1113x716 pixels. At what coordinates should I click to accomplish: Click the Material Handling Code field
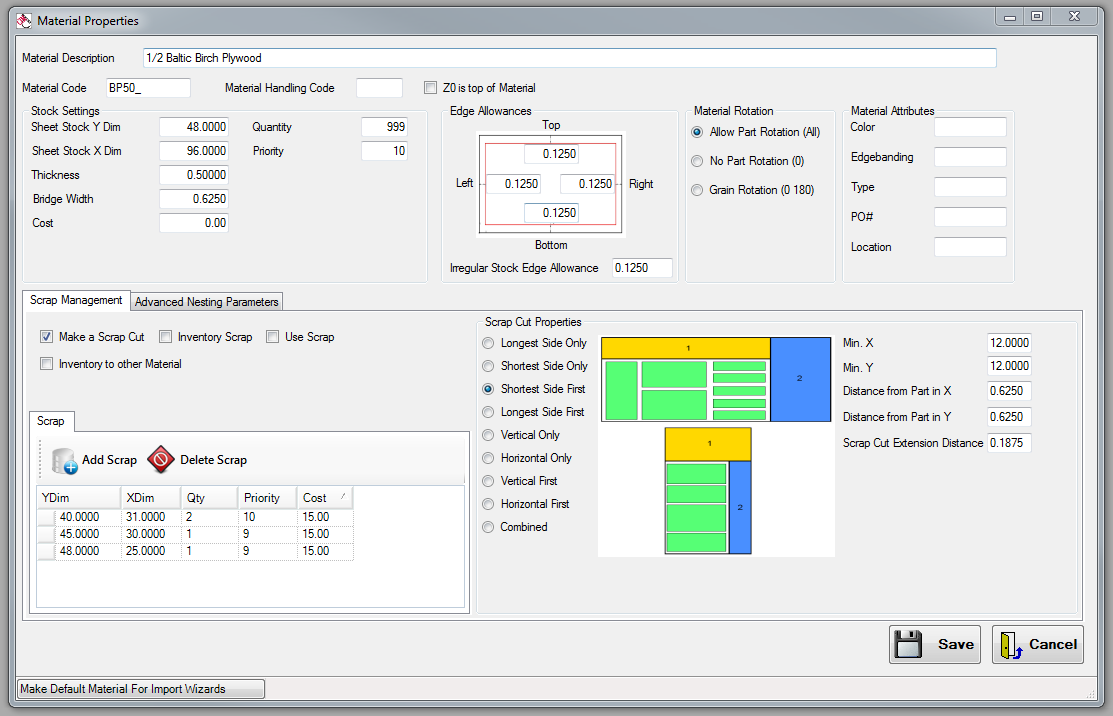tap(379, 88)
